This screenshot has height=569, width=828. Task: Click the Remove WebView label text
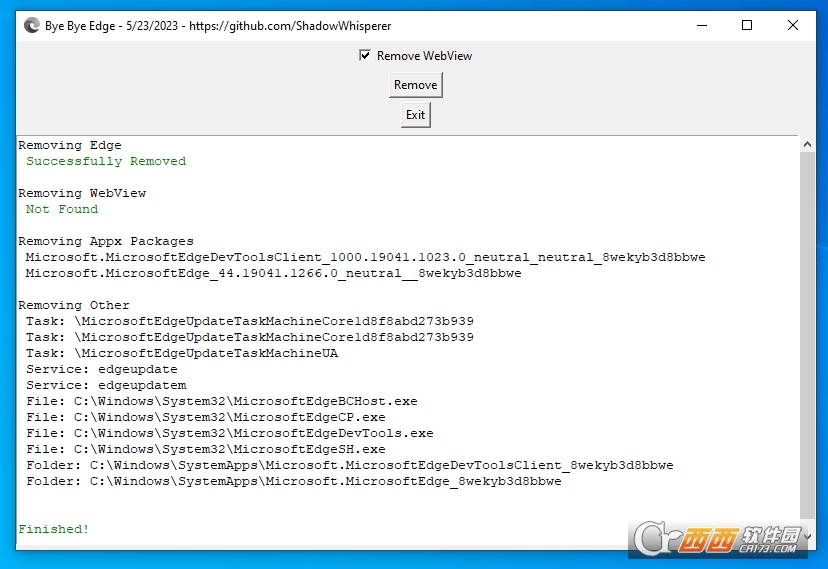(x=424, y=55)
